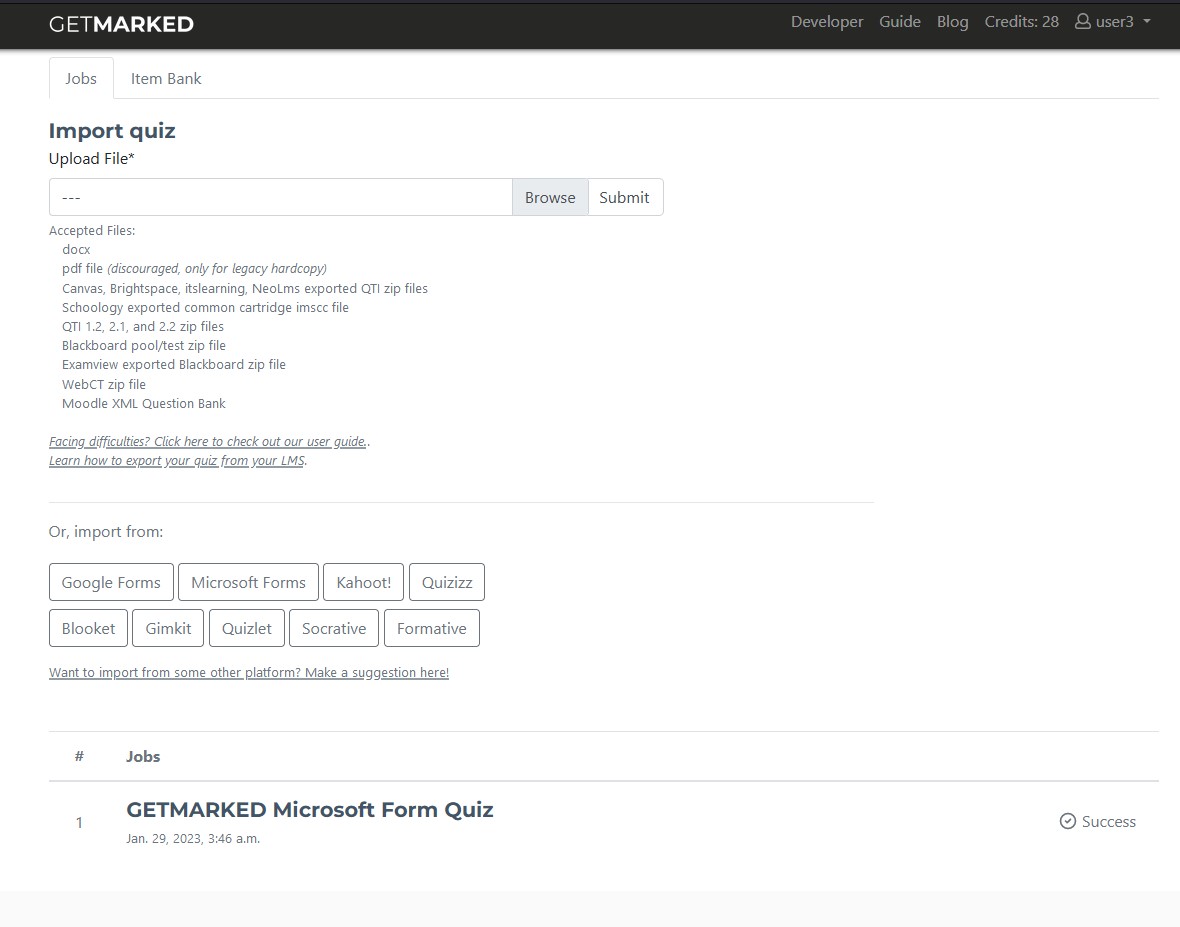Click the Canvas, Brightspace QTI zip entry
Image resolution: width=1180 pixels, height=927 pixels.
pos(245,288)
